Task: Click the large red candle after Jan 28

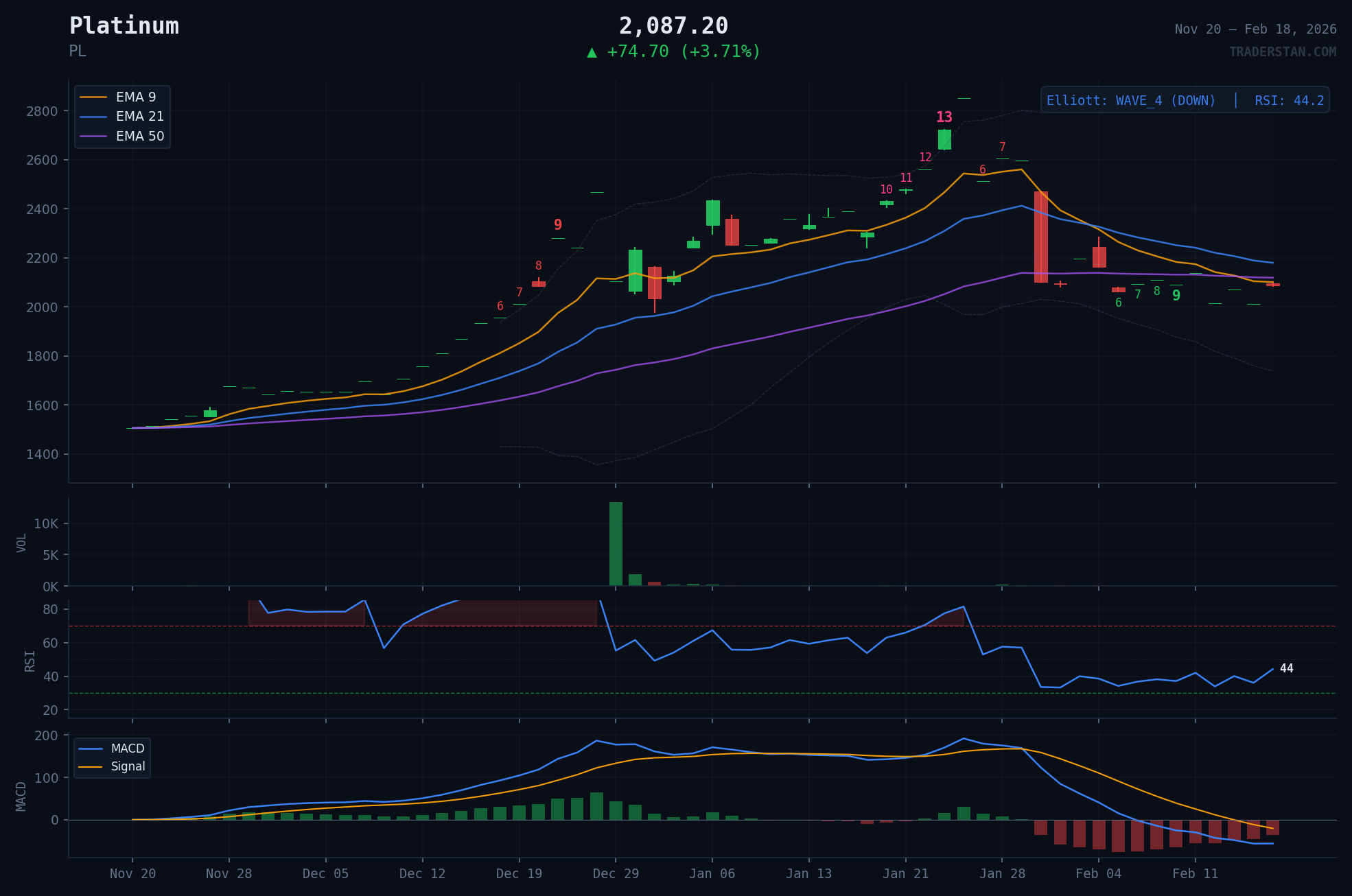Action: pyautogui.click(x=1040, y=237)
